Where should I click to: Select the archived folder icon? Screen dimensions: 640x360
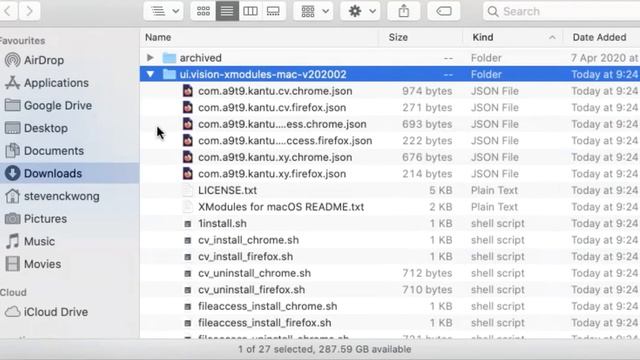pyautogui.click(x=169, y=58)
